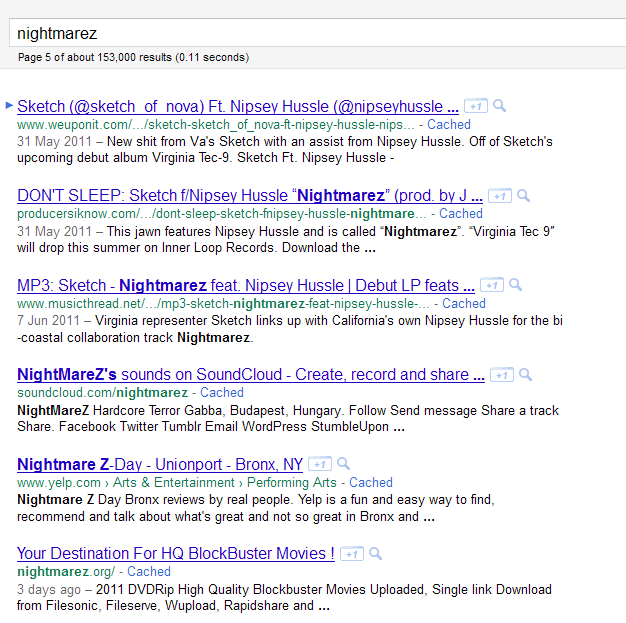Click preview magnifier beside Sketch weuponit result

pyautogui.click(x=499, y=106)
